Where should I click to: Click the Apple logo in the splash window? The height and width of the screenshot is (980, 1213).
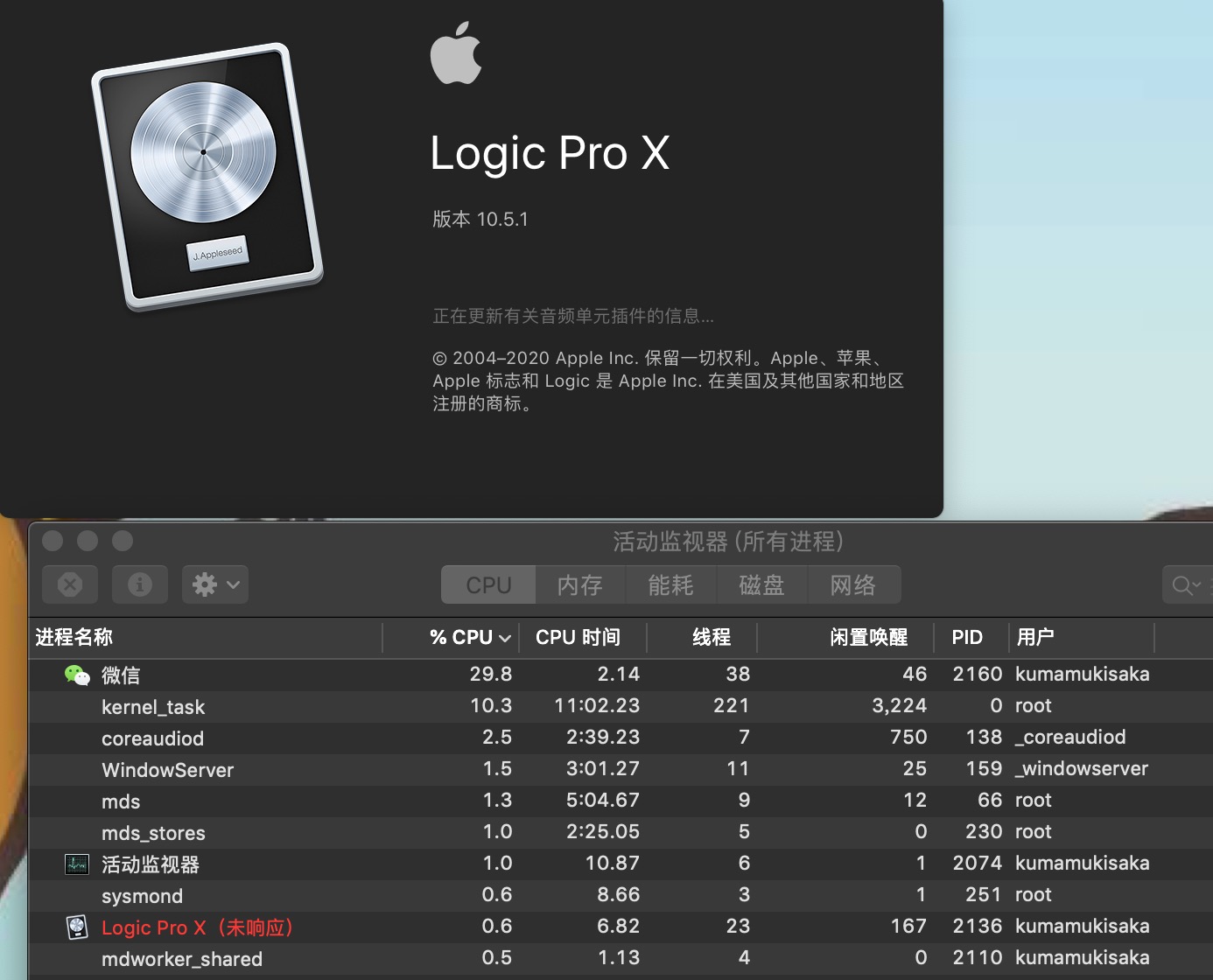(456, 53)
